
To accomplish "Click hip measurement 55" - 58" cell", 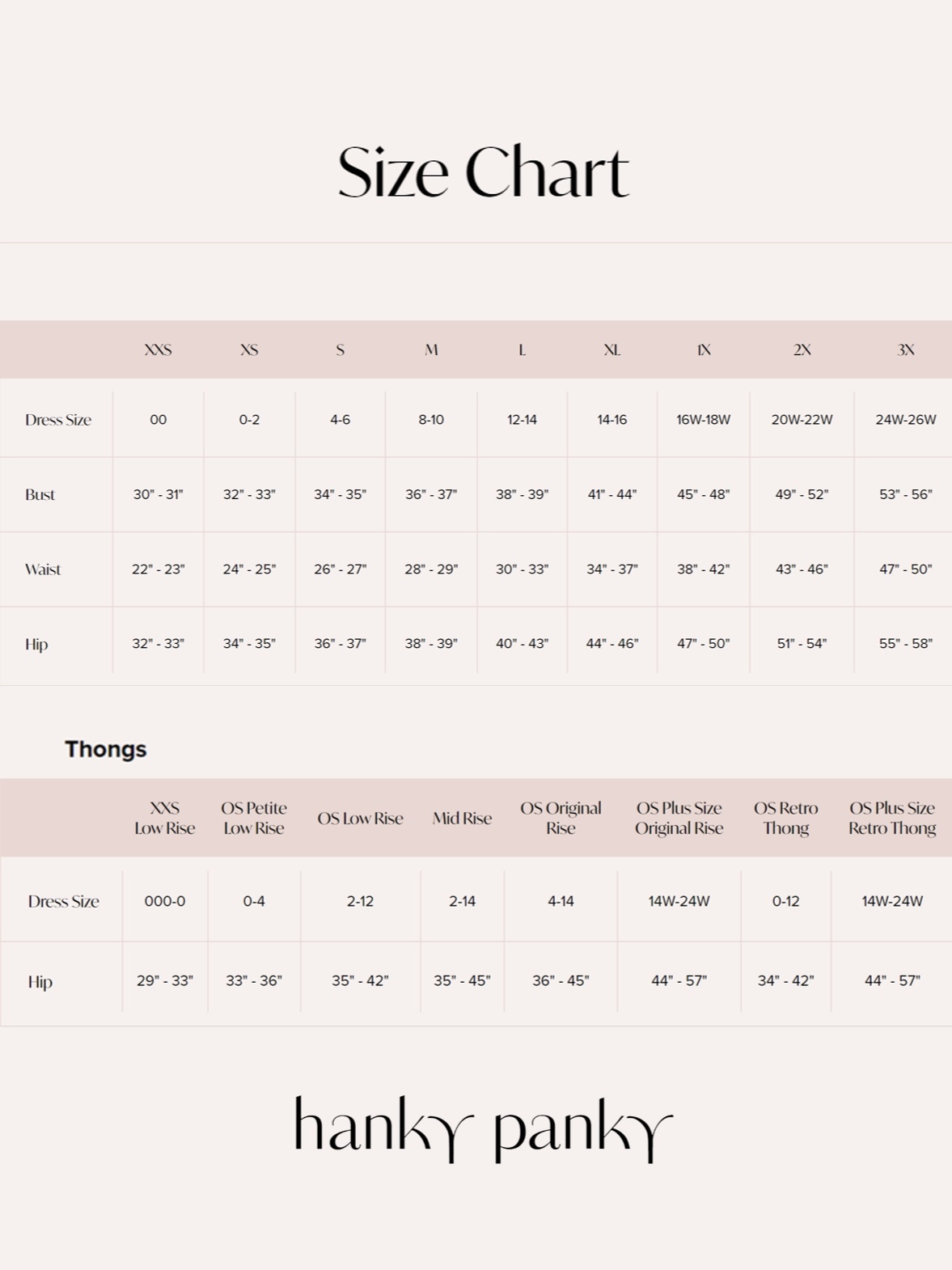I will pyautogui.click(x=905, y=644).
